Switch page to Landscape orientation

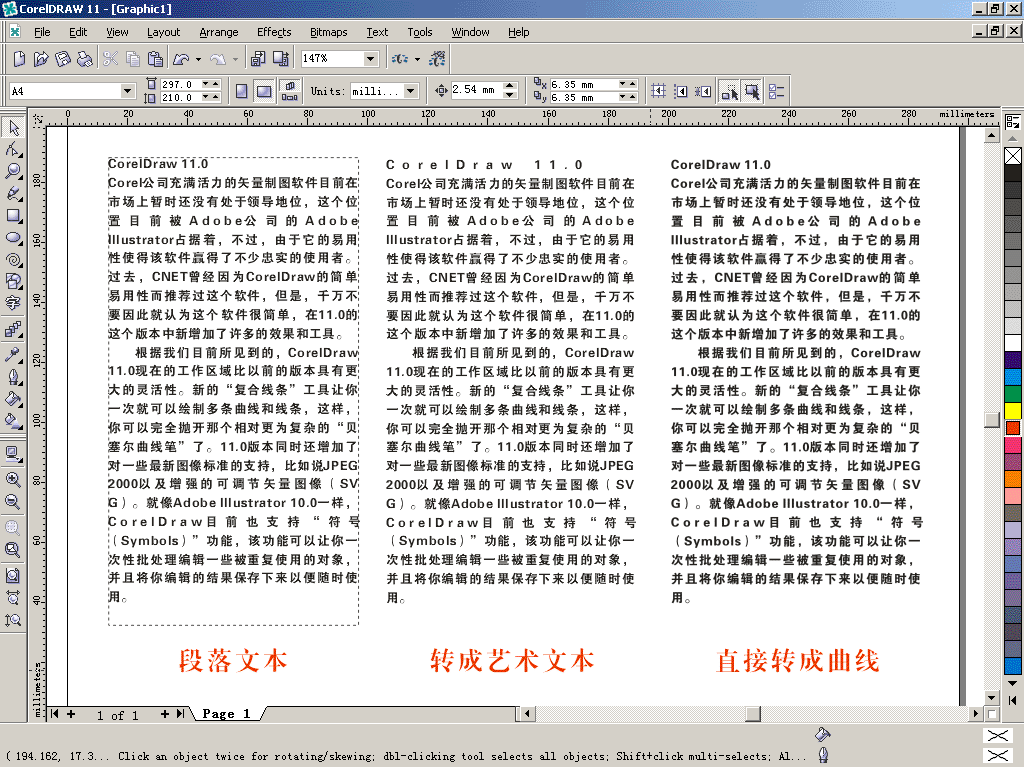[264, 91]
